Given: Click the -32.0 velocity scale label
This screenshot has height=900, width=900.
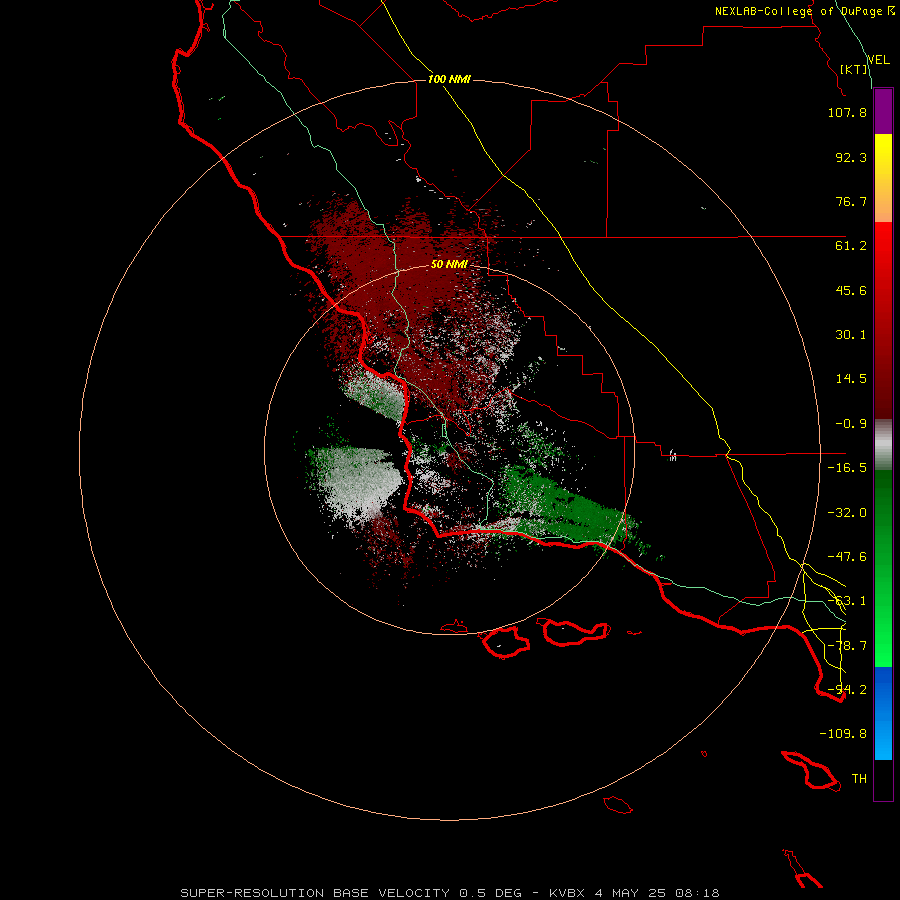Looking at the screenshot, I should click(847, 513).
